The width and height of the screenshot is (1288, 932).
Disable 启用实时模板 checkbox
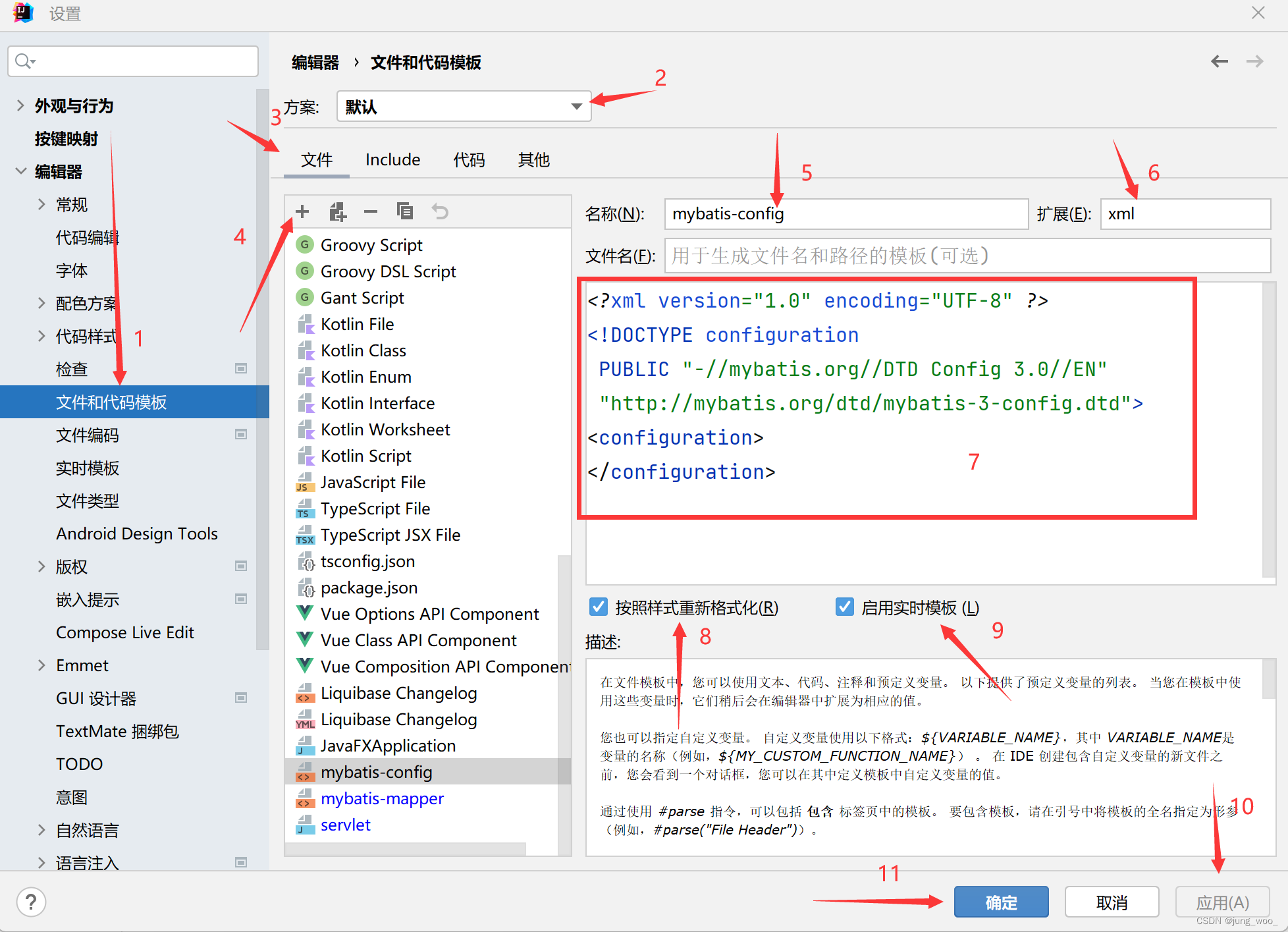click(x=844, y=607)
